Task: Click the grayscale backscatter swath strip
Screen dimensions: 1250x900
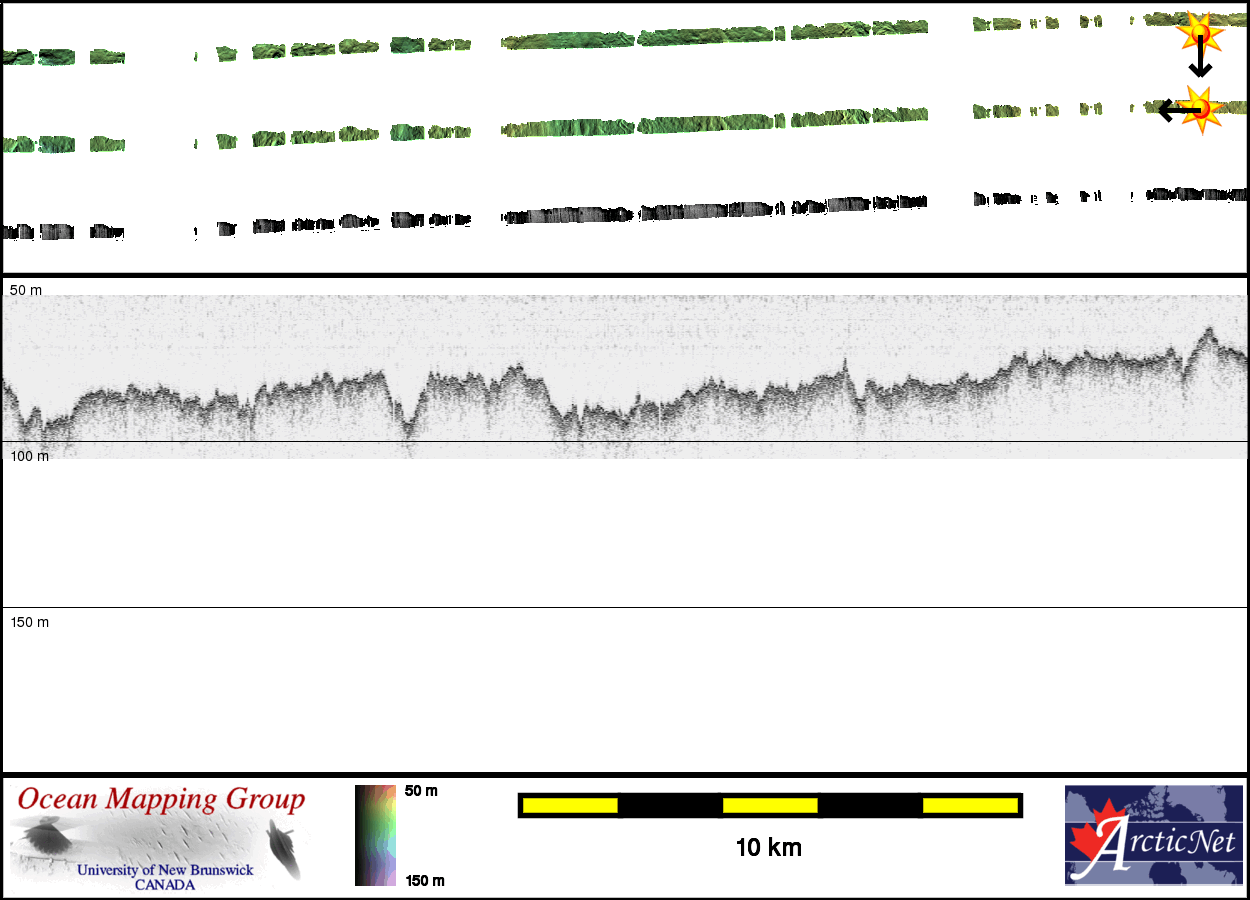Action: pyautogui.click(x=700, y=212)
